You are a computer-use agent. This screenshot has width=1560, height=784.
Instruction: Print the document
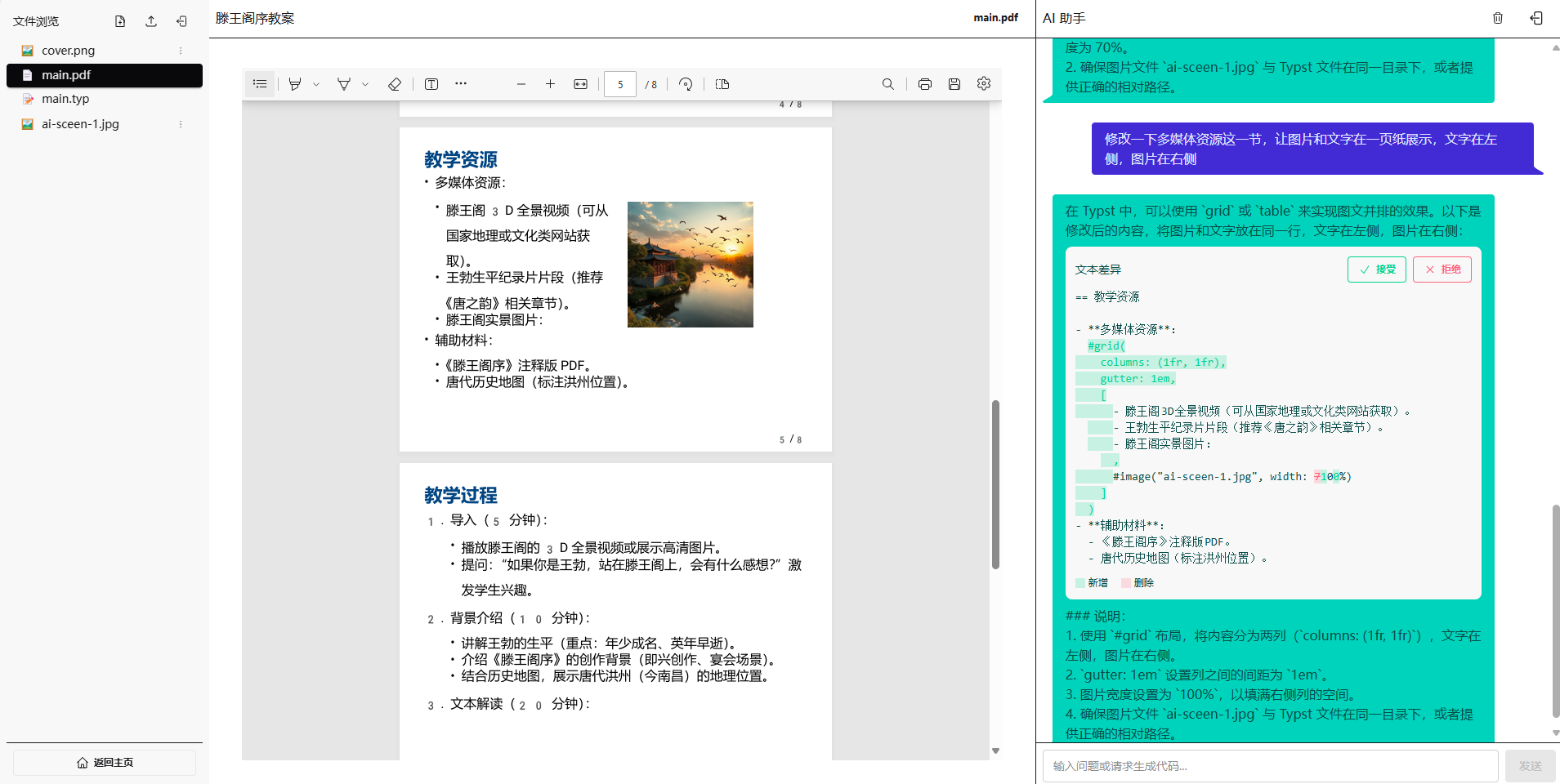pos(923,83)
